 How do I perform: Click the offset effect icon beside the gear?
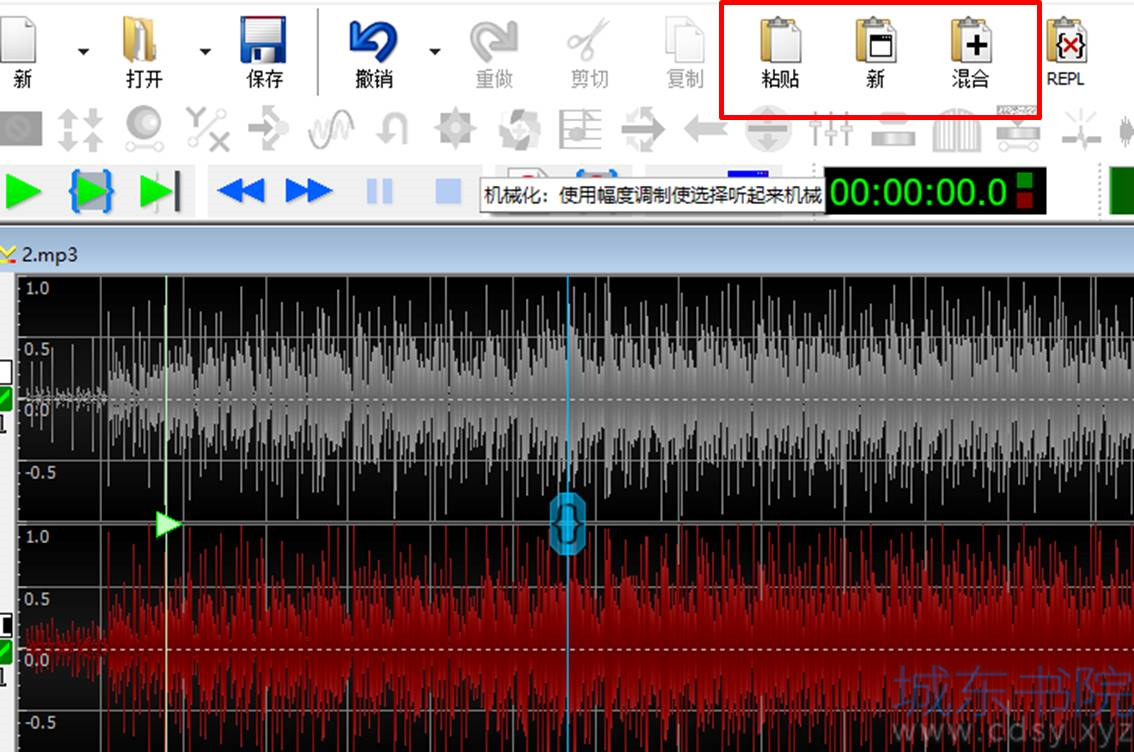click(519, 129)
